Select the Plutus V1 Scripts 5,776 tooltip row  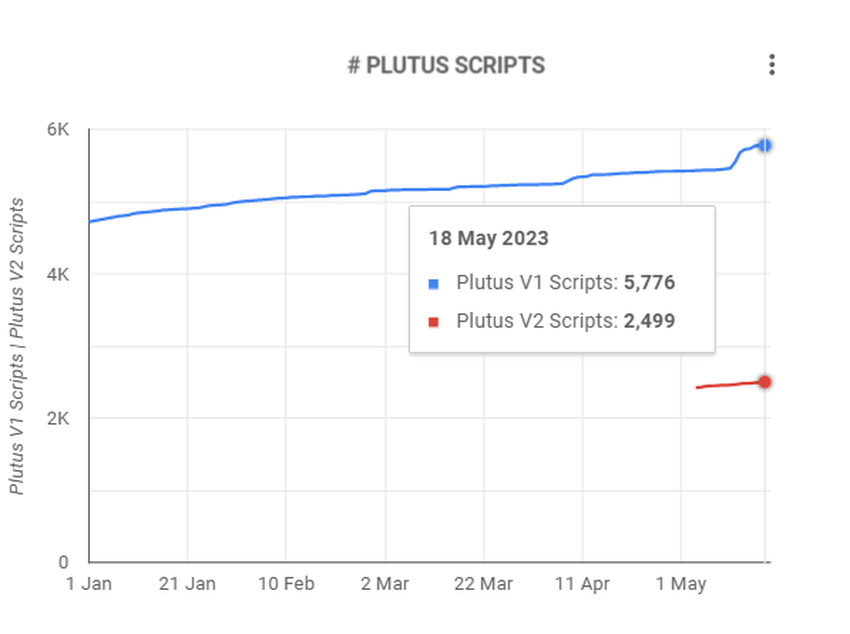tap(552, 282)
